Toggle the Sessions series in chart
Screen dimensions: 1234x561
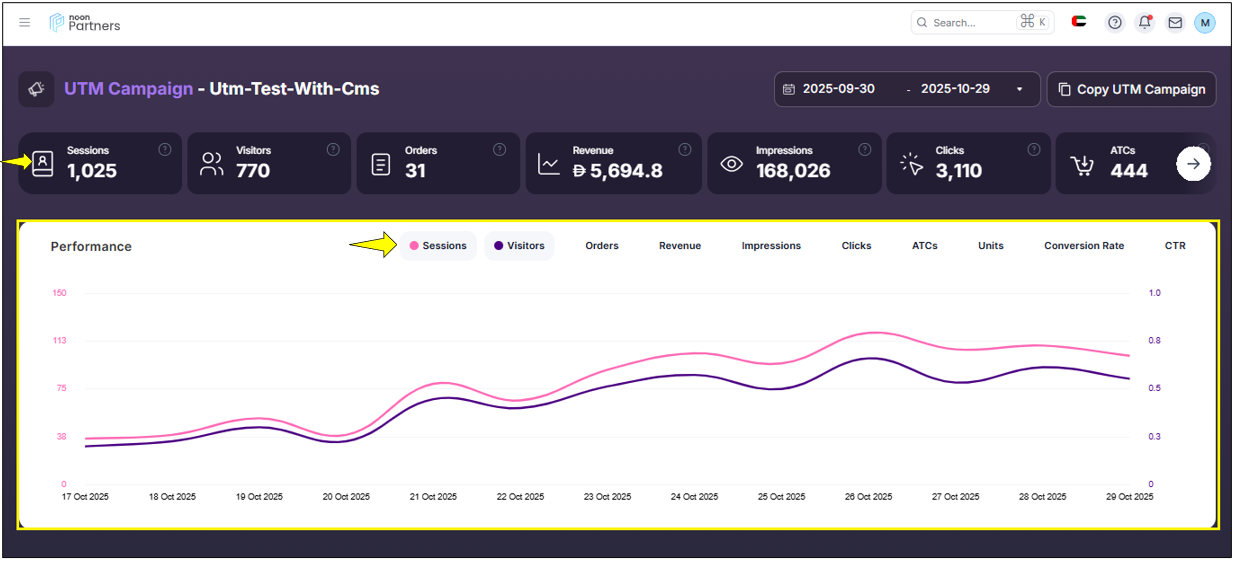[x=438, y=246]
